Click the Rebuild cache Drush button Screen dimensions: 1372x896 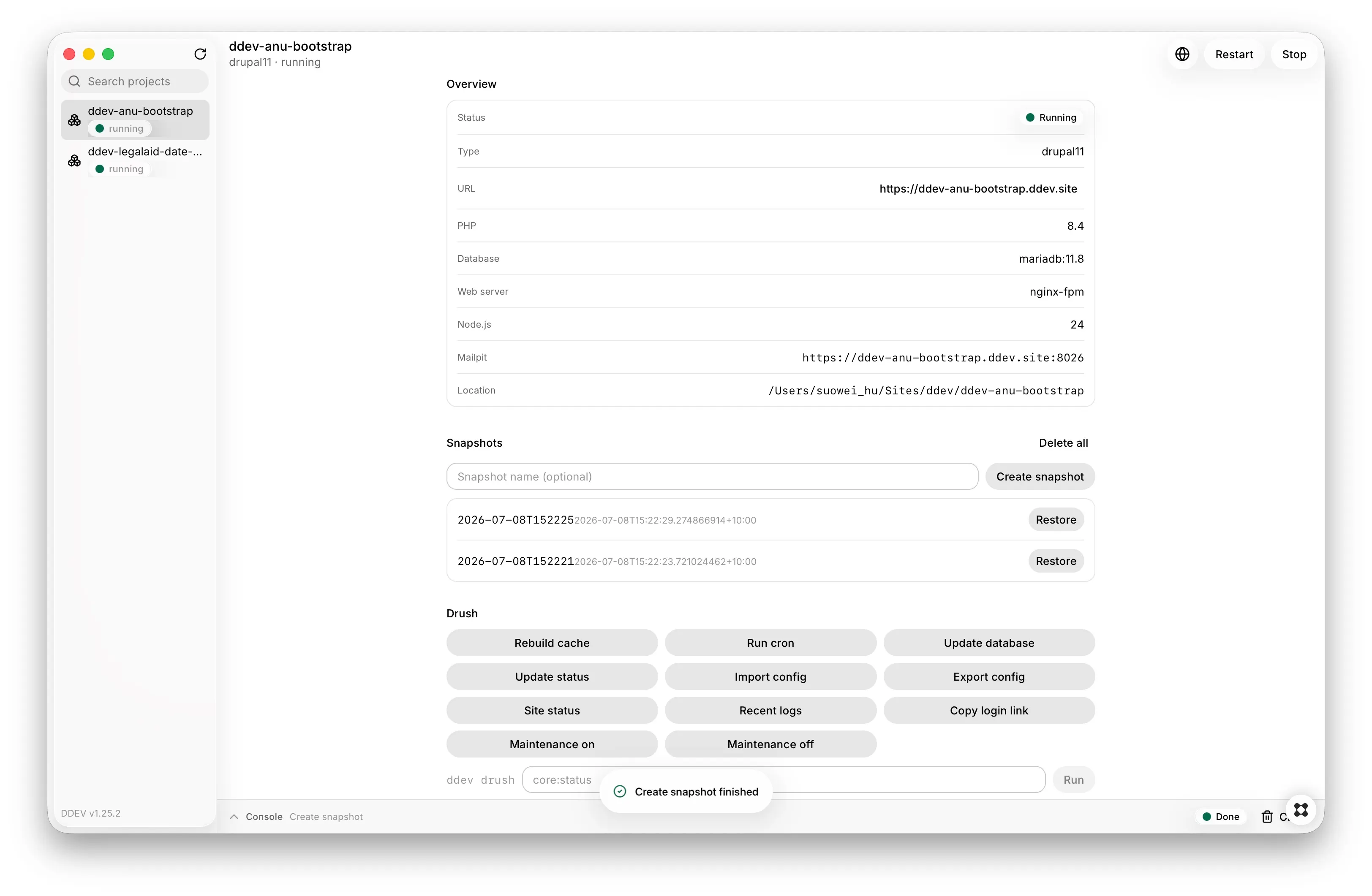click(x=552, y=643)
